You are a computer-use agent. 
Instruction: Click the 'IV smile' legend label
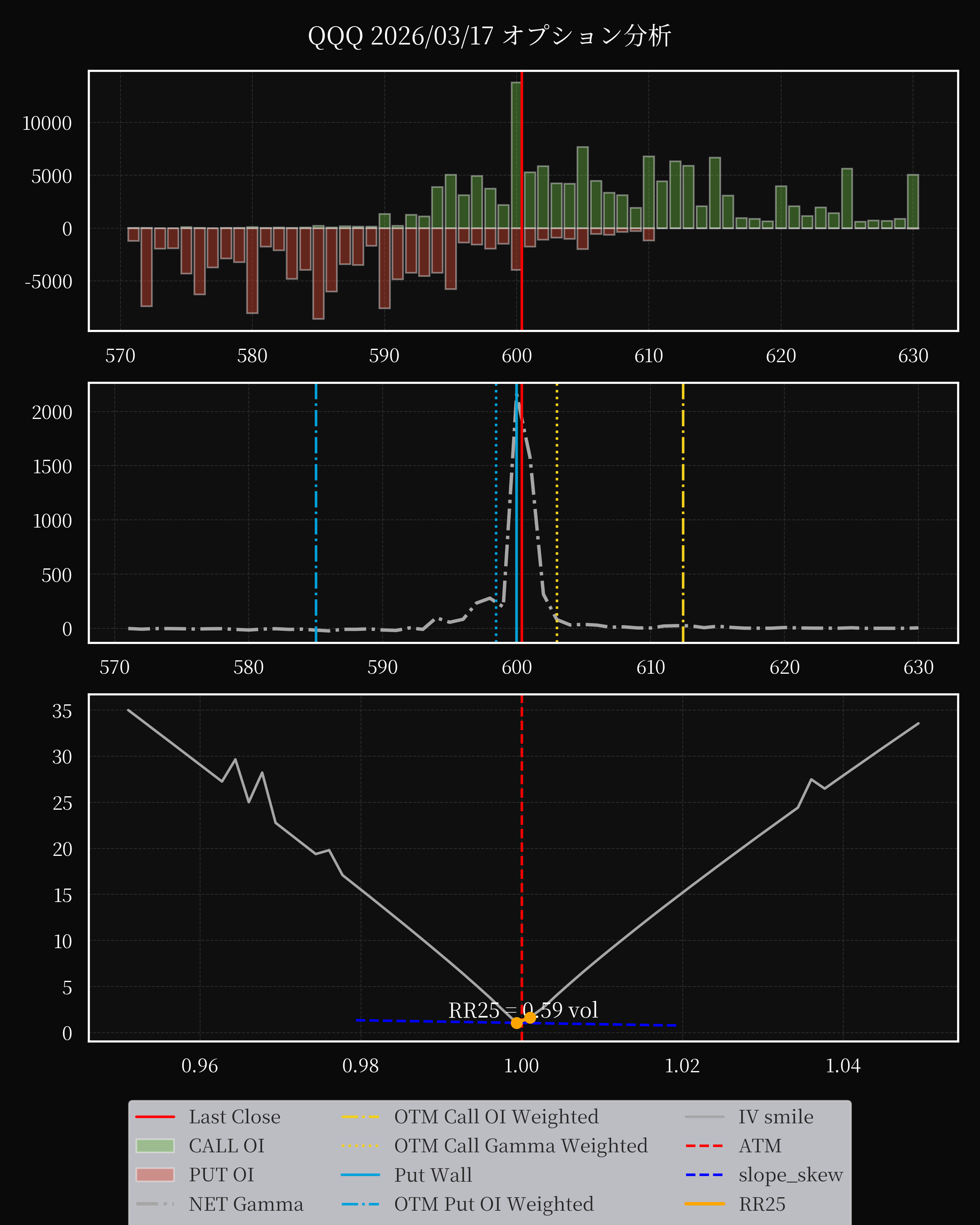[776, 1116]
